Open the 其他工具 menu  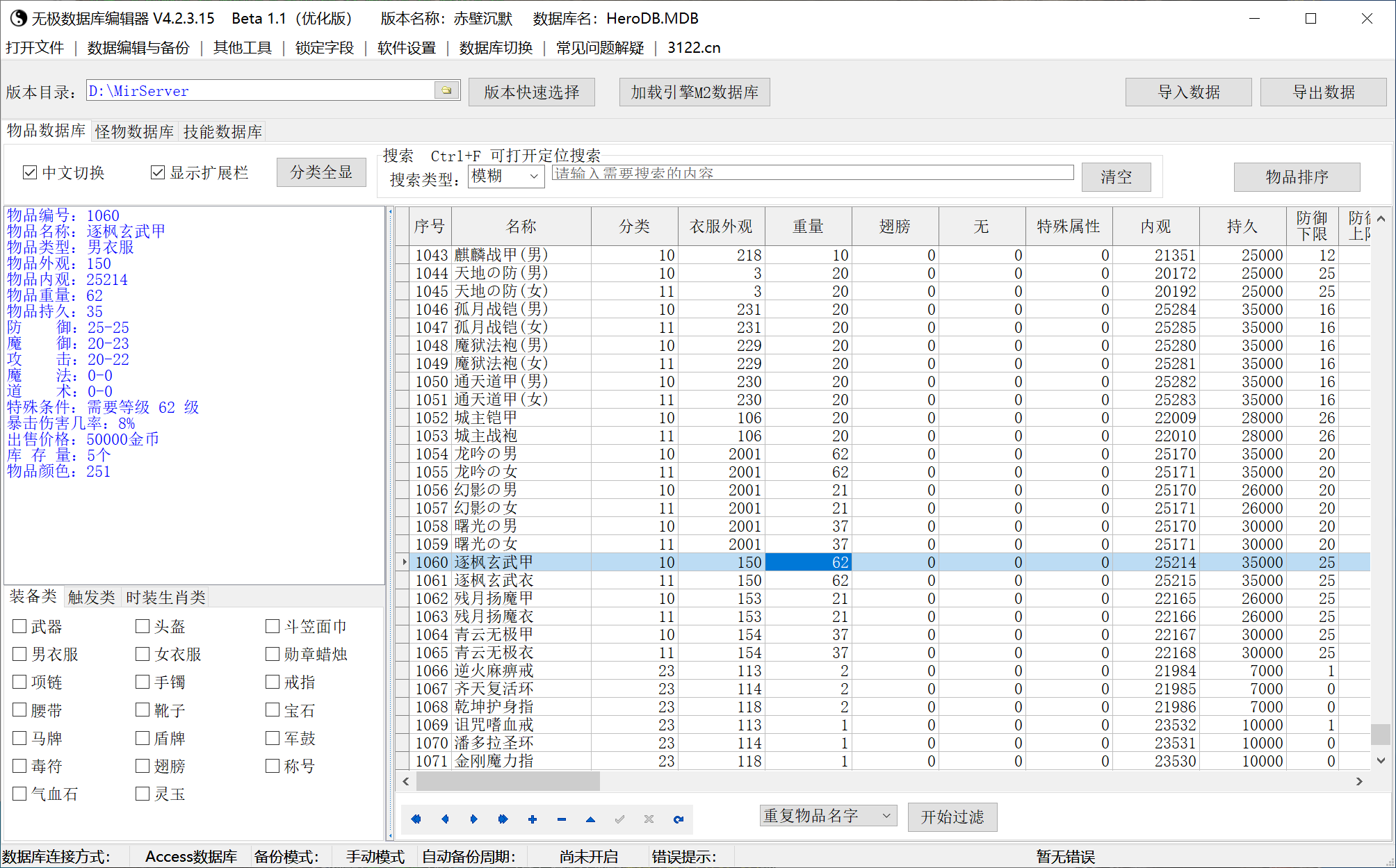(243, 48)
